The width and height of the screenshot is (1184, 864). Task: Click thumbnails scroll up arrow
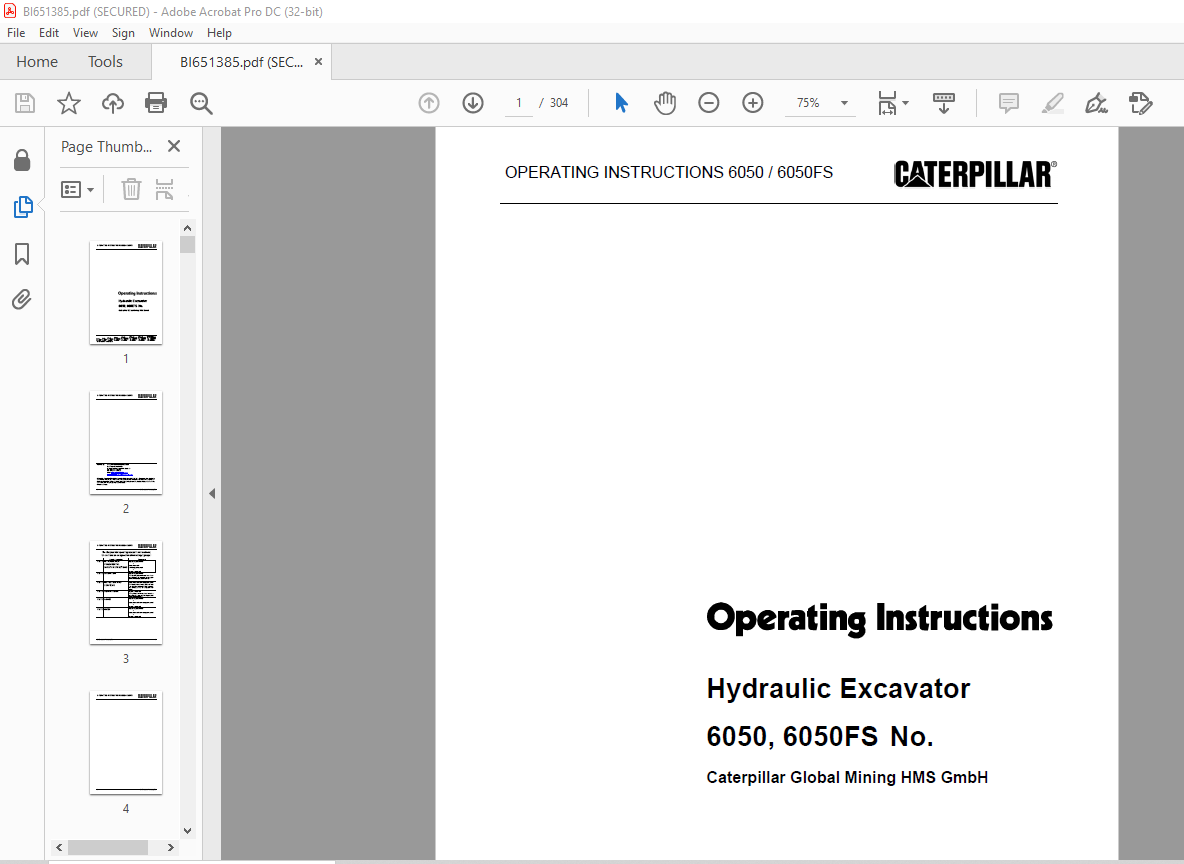point(187,228)
